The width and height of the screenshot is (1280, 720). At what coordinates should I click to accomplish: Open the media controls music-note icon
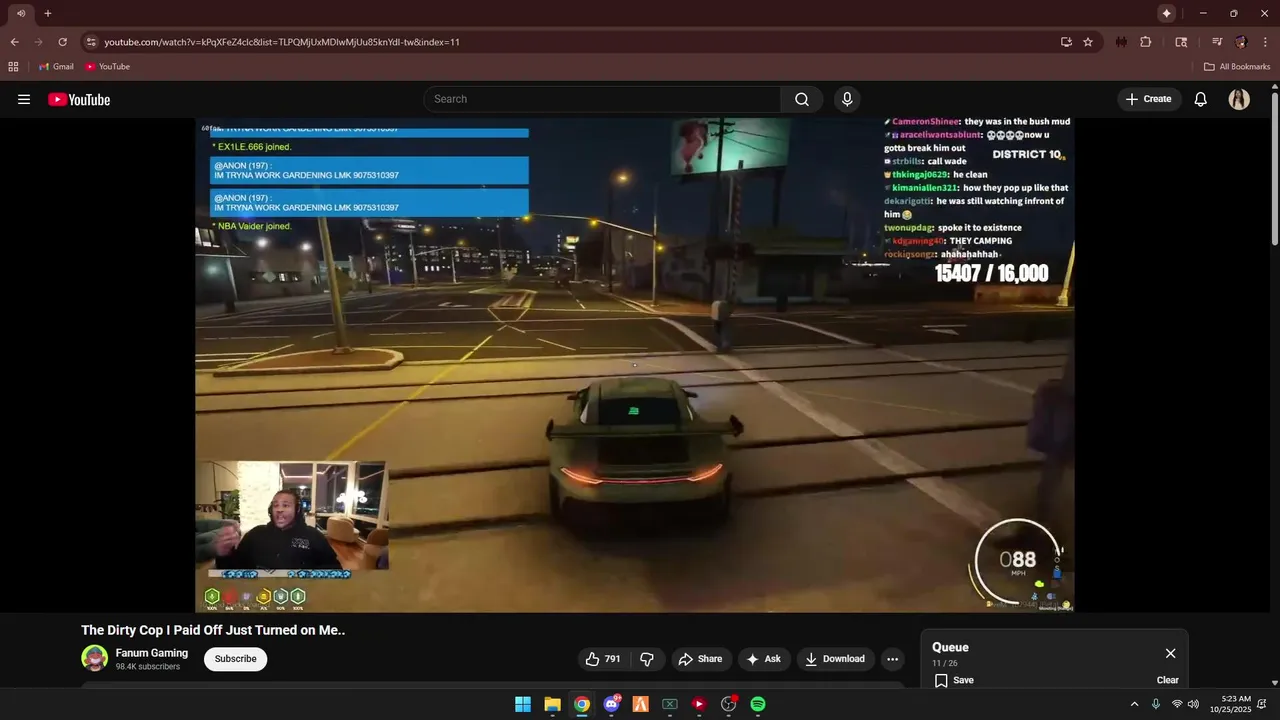coord(1217,42)
